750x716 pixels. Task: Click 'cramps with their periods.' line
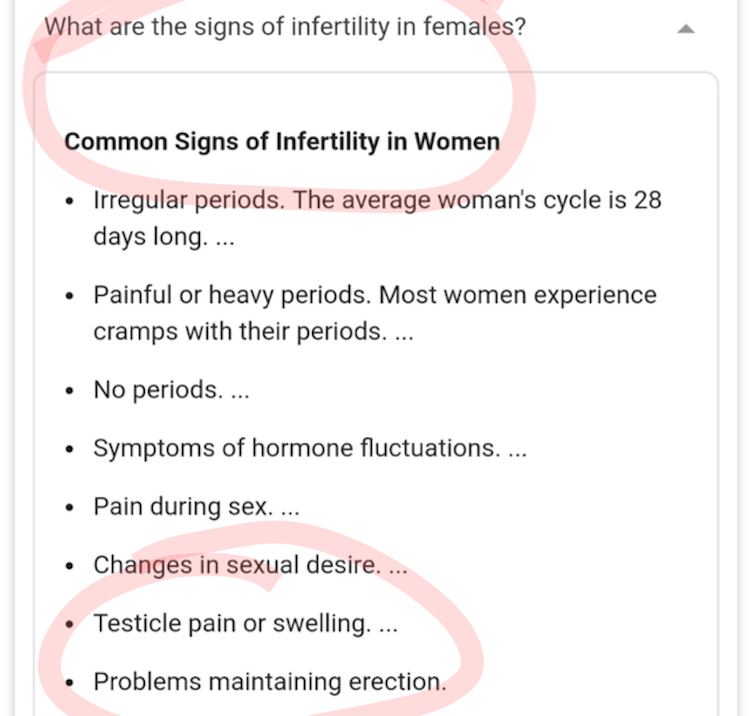coord(239,332)
